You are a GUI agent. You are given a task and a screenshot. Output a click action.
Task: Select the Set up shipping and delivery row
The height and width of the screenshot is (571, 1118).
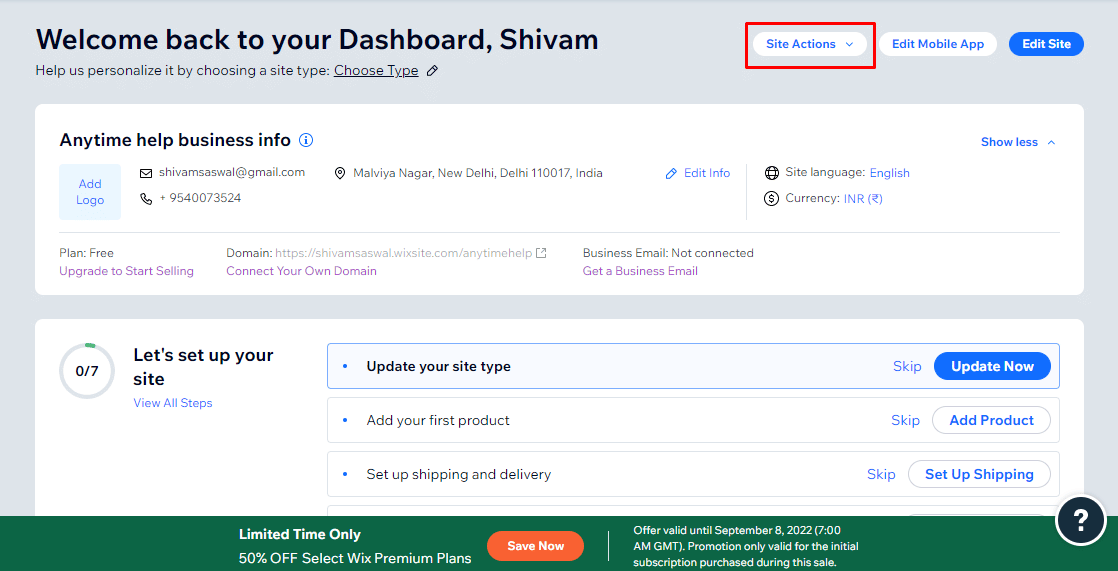(693, 475)
